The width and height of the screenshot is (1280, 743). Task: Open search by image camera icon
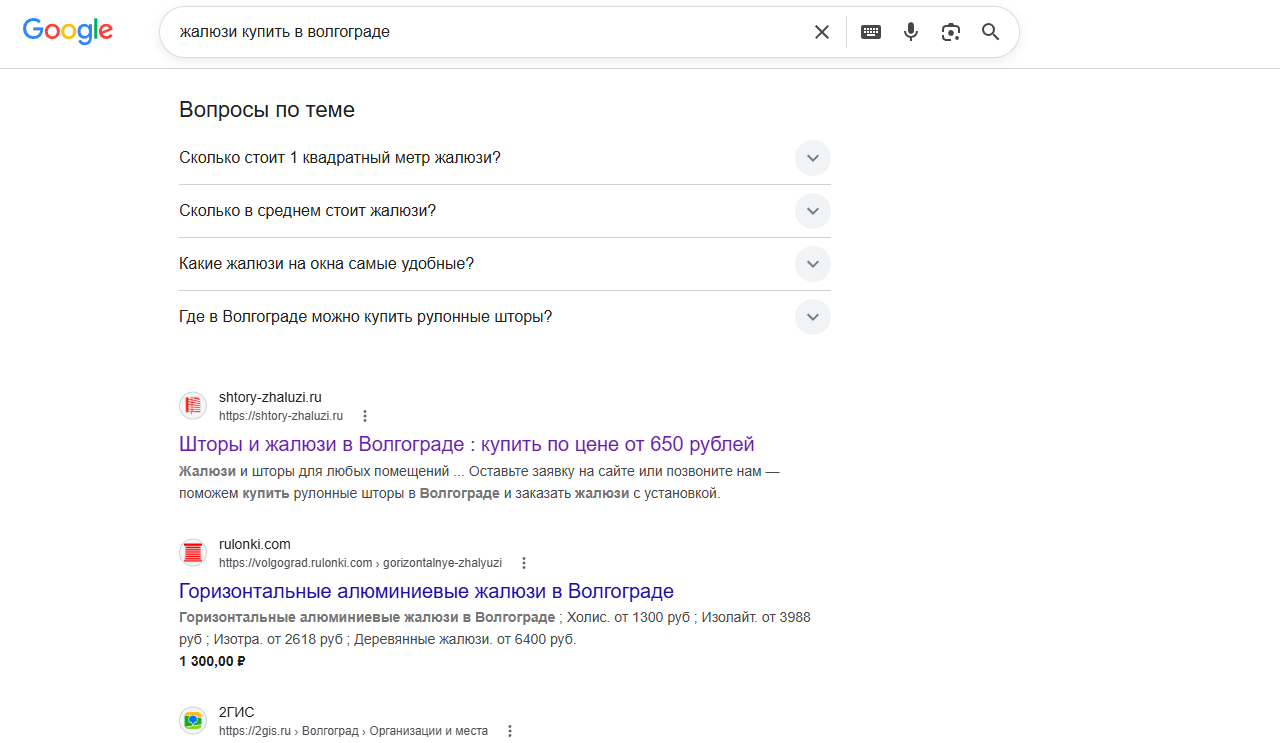pos(951,32)
